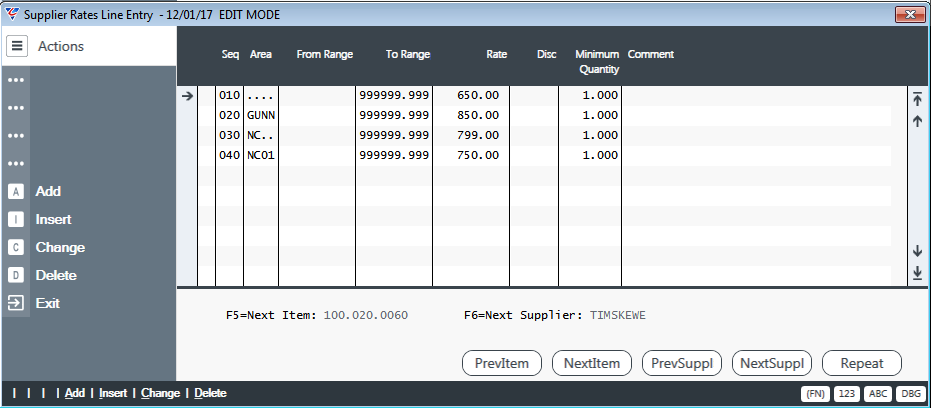Click the Exit door icon in sidebar
The height and width of the screenshot is (408, 933).
pyautogui.click(x=16, y=303)
